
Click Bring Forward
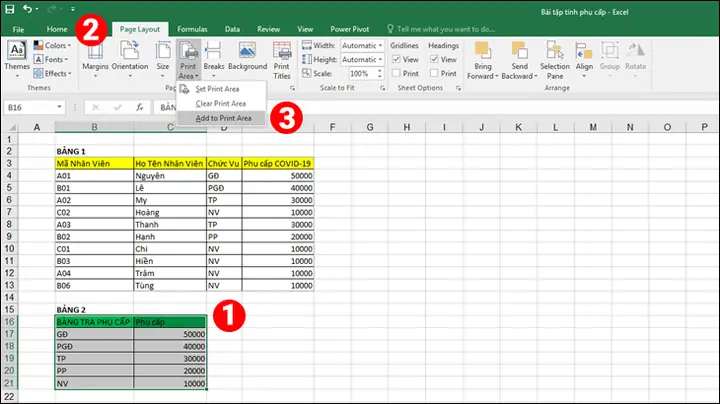pos(482,60)
